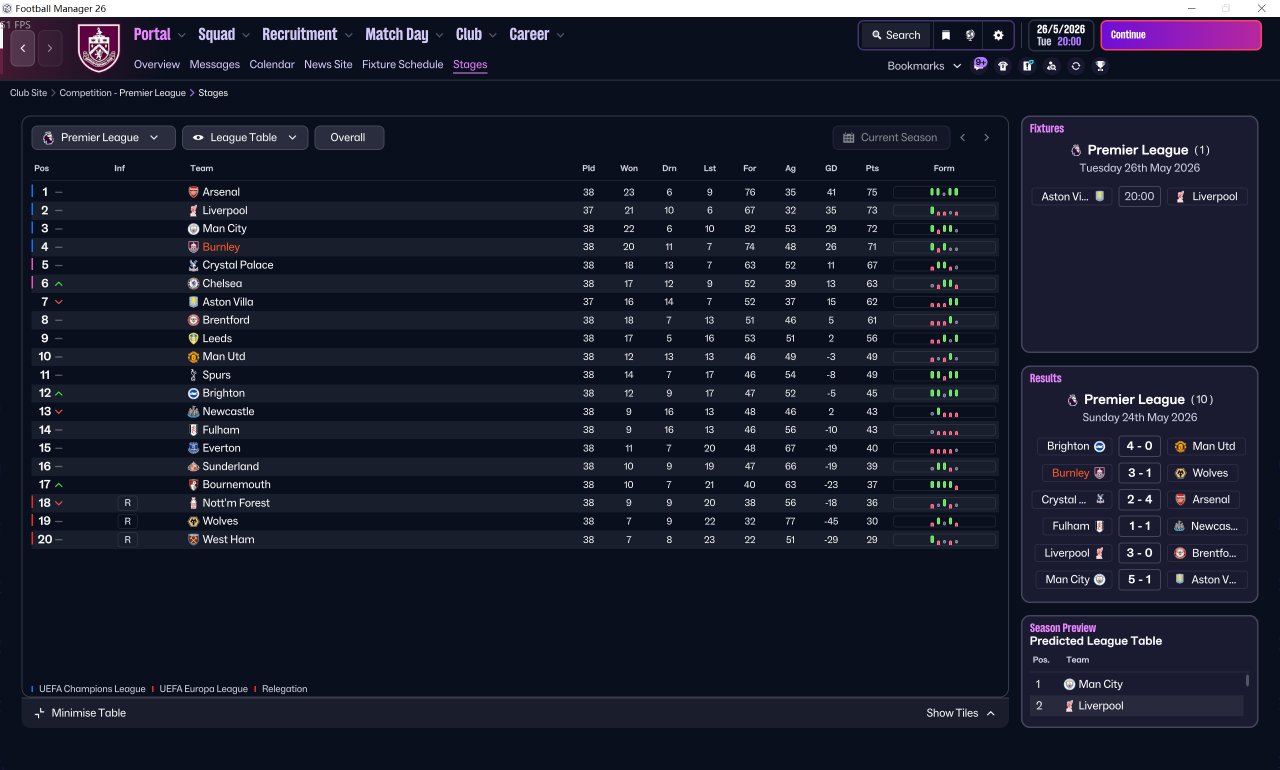Click the Search button
Screen dimensions: 1280x770
895,35
